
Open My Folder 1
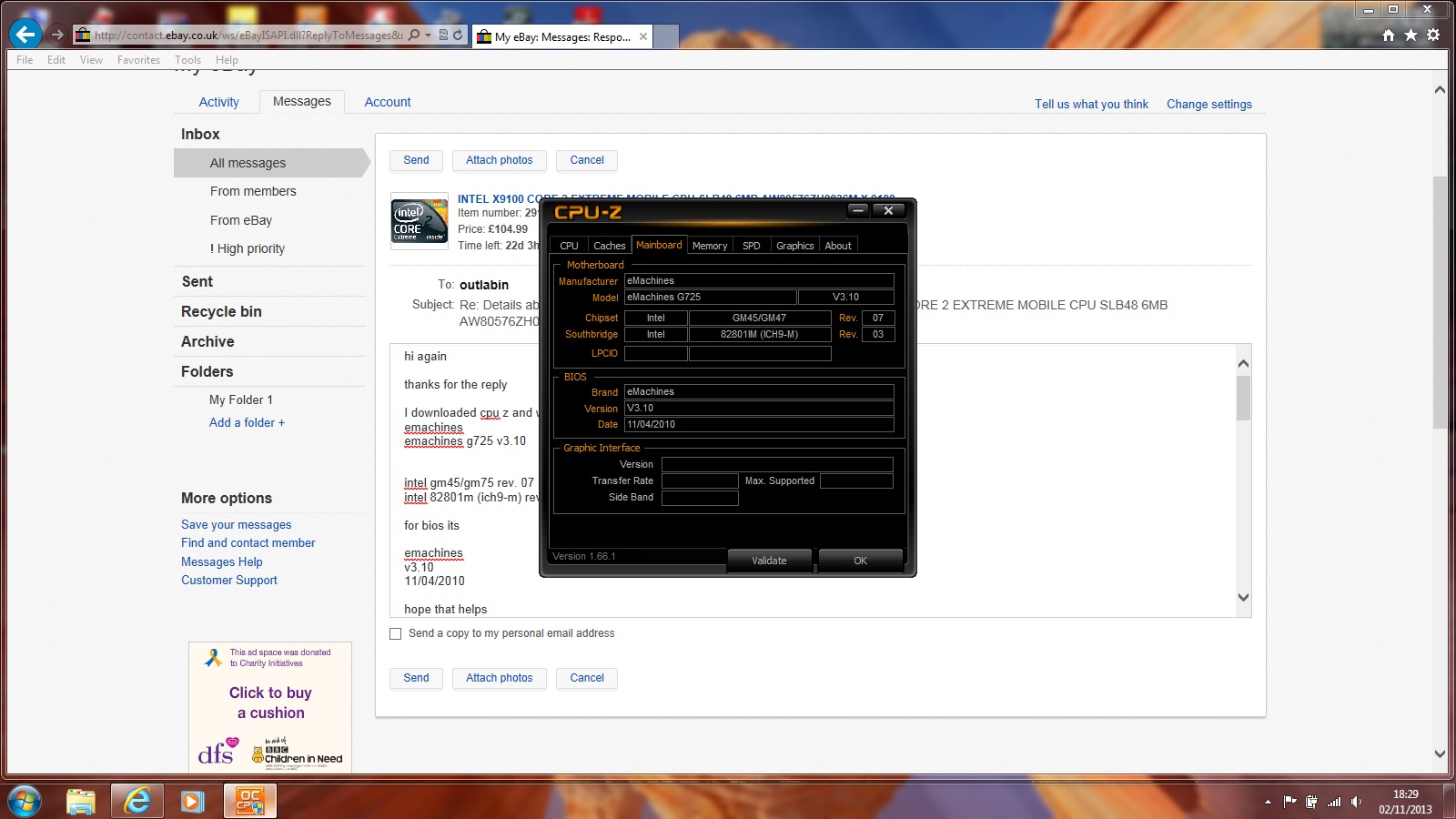tap(241, 399)
